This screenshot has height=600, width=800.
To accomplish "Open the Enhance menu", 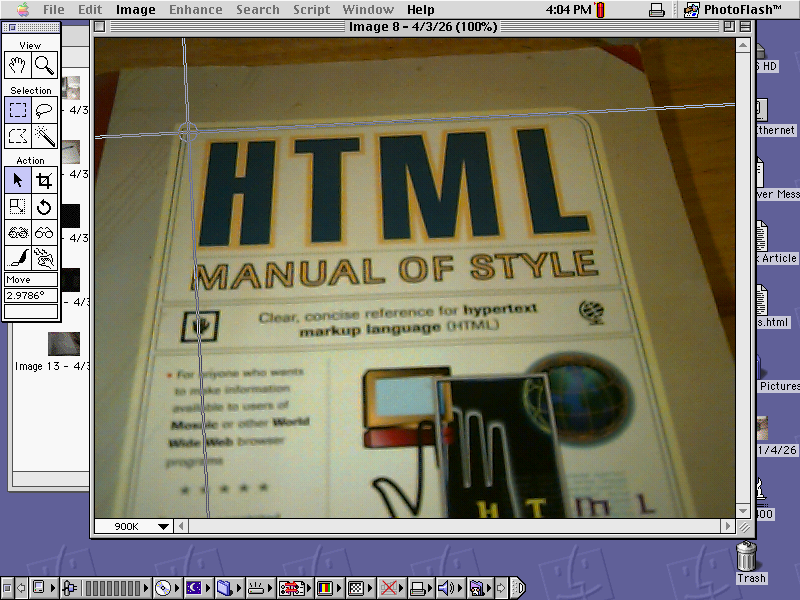I will click(195, 10).
